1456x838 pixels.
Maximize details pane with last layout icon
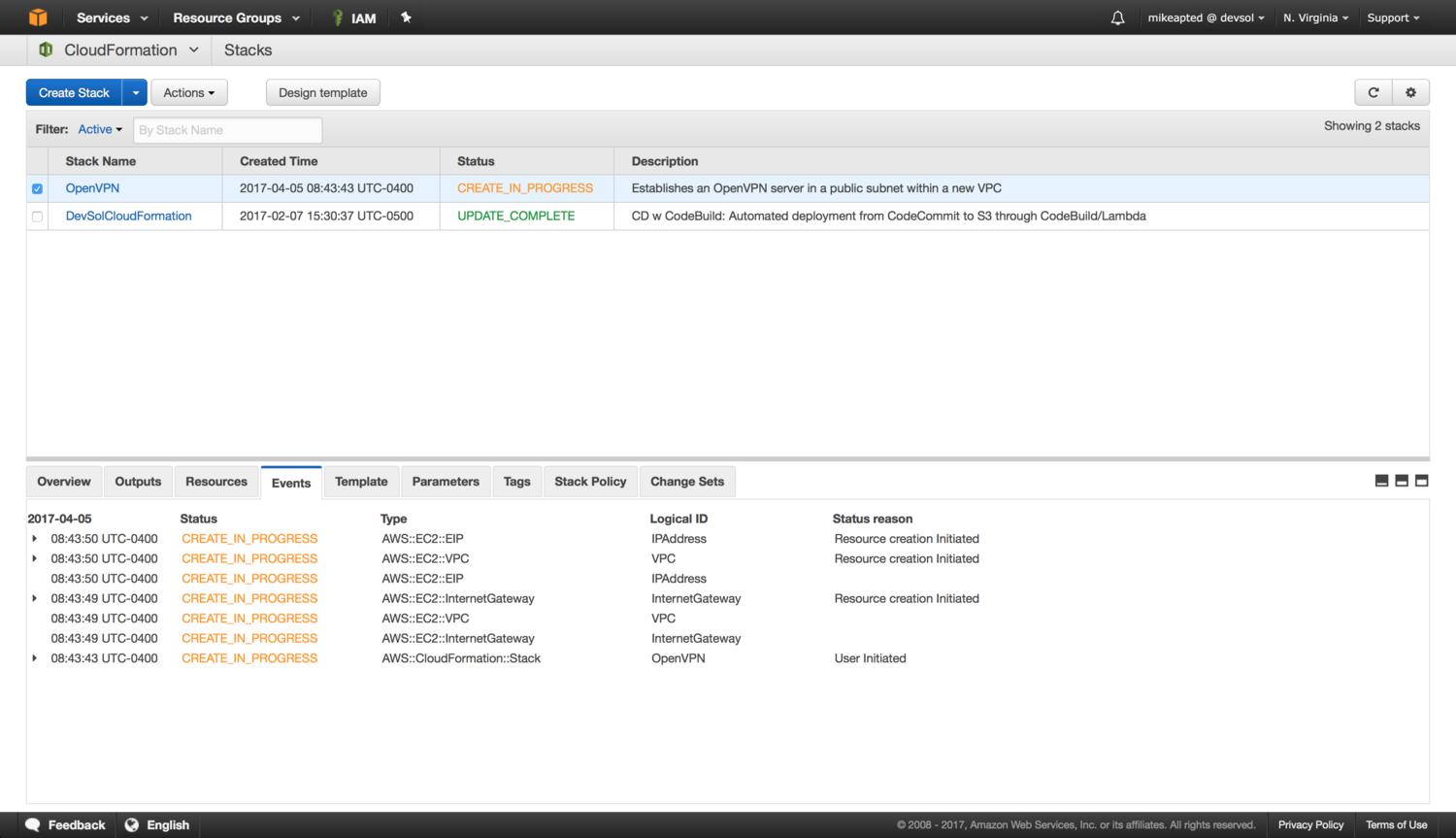point(1422,481)
